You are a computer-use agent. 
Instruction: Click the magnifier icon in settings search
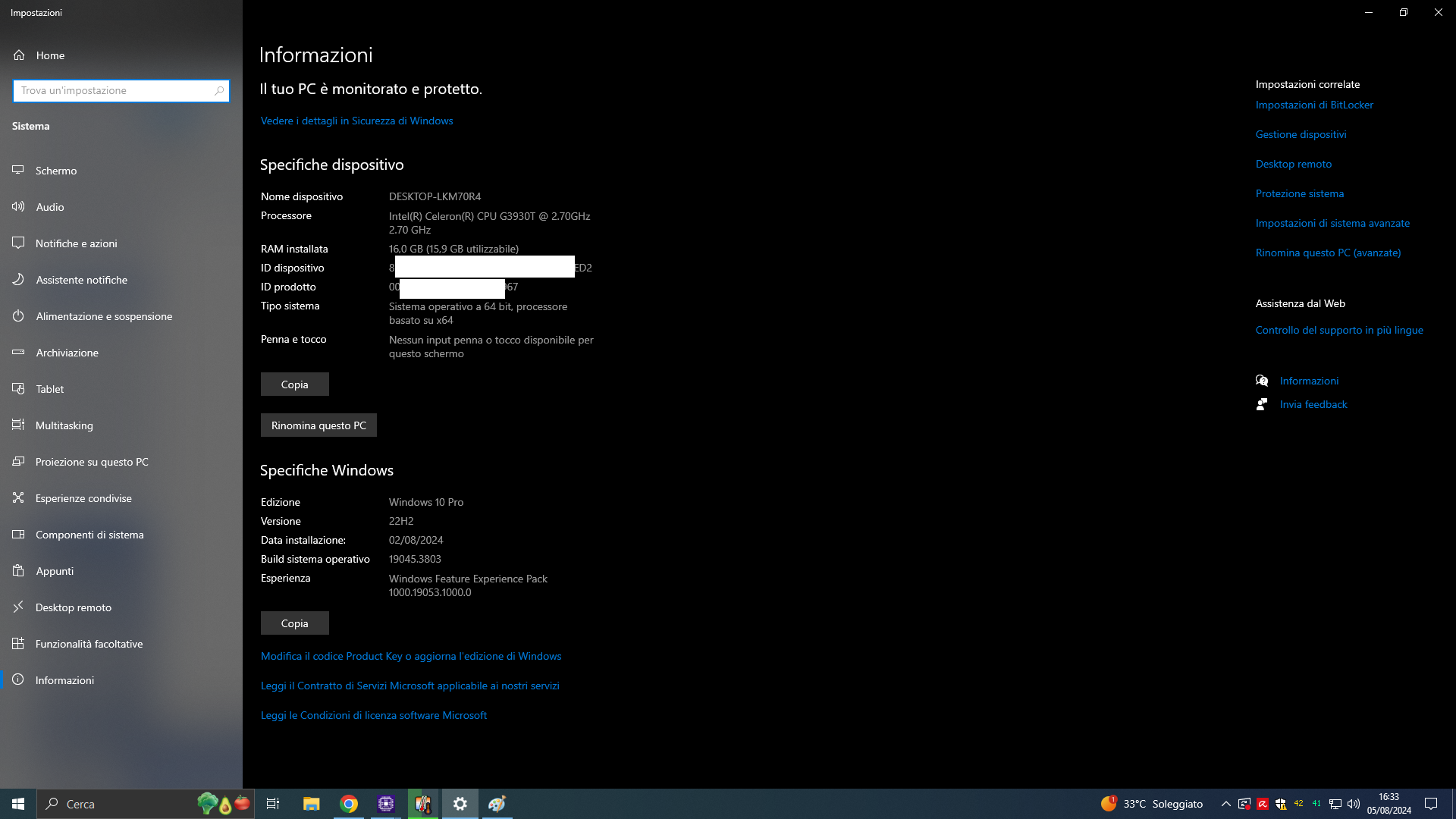[219, 90]
